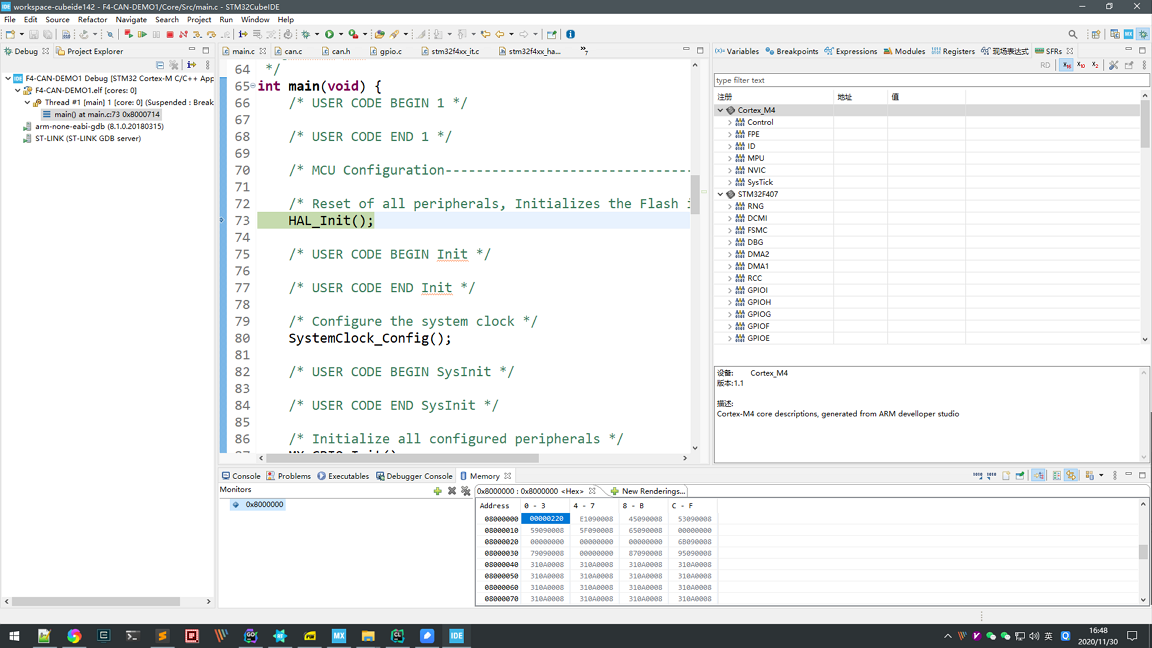This screenshot has width=1152, height=648.
Task: Open the Refactor menu
Action: (93, 20)
